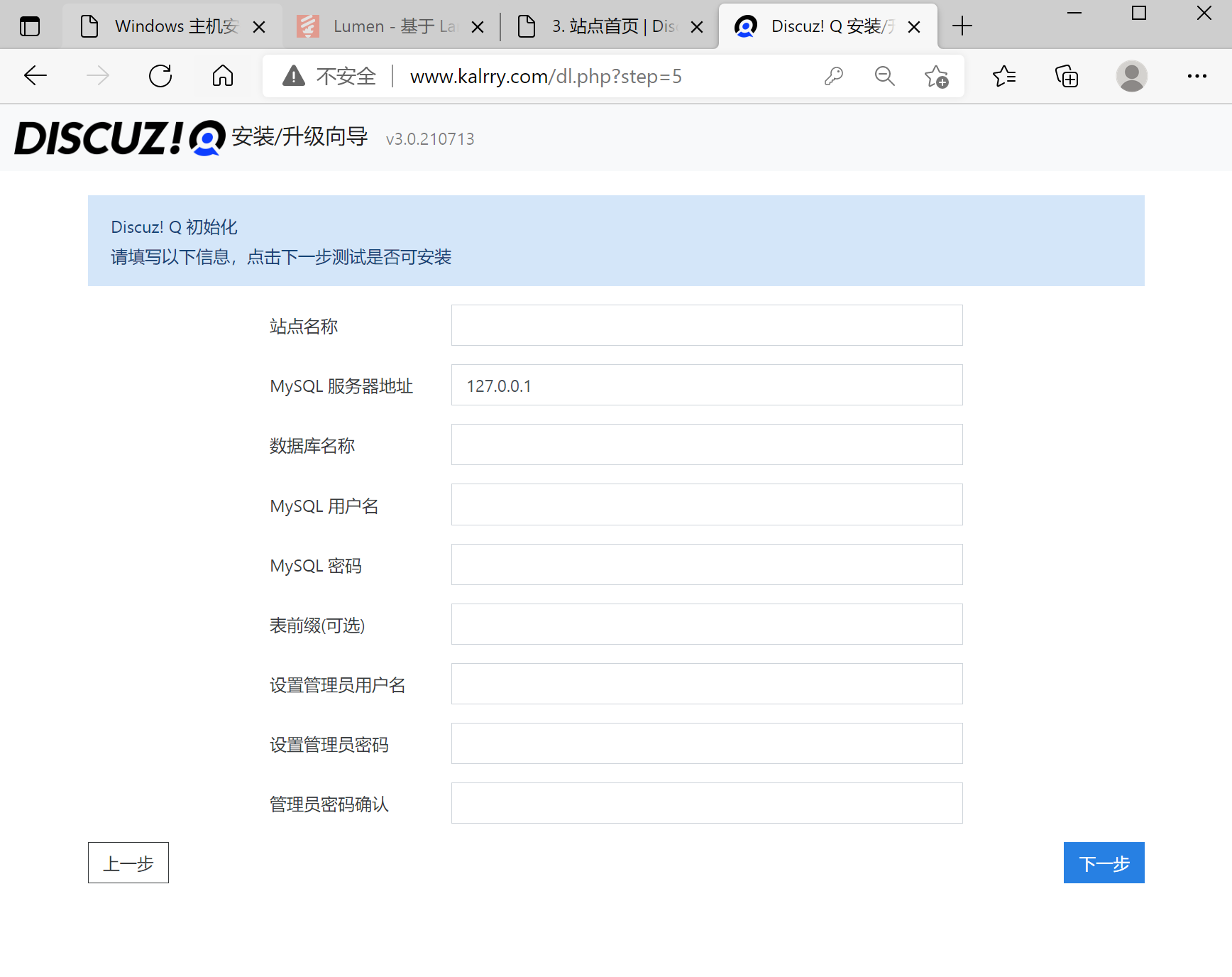The height and width of the screenshot is (977, 1232).
Task: Click the 站点名称 input field
Action: pyautogui.click(x=706, y=325)
